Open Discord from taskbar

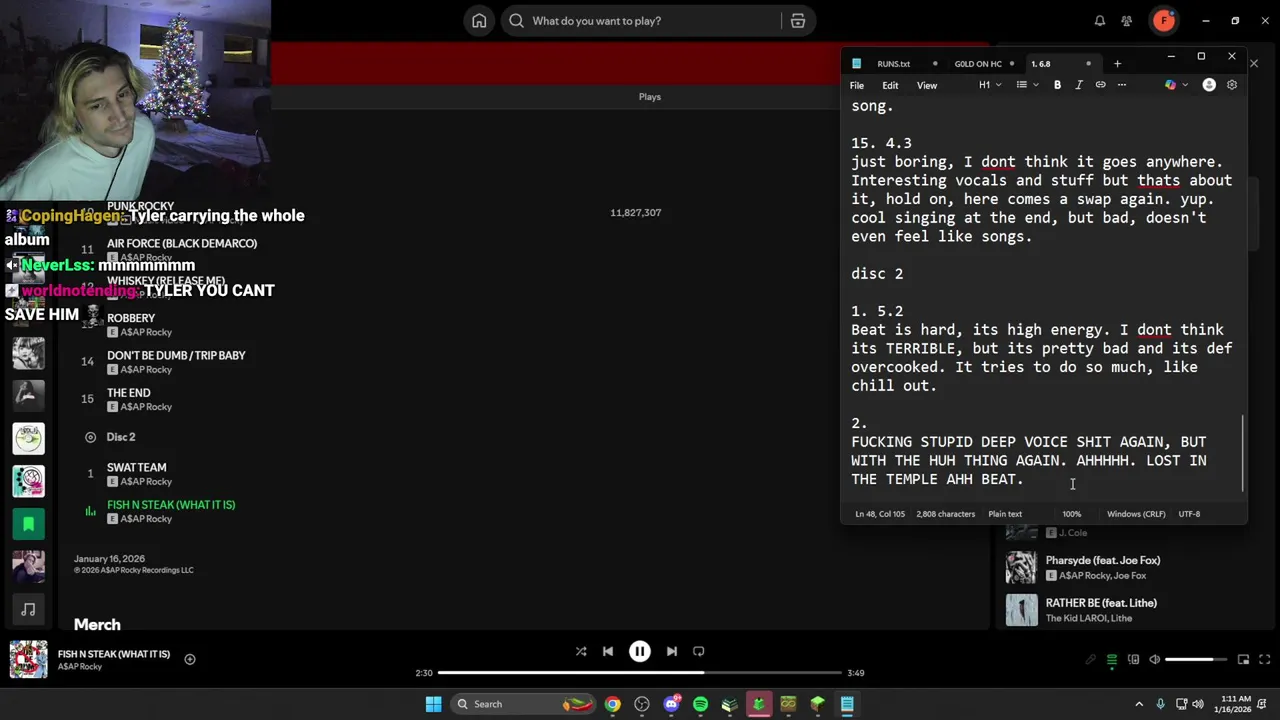[x=671, y=704]
